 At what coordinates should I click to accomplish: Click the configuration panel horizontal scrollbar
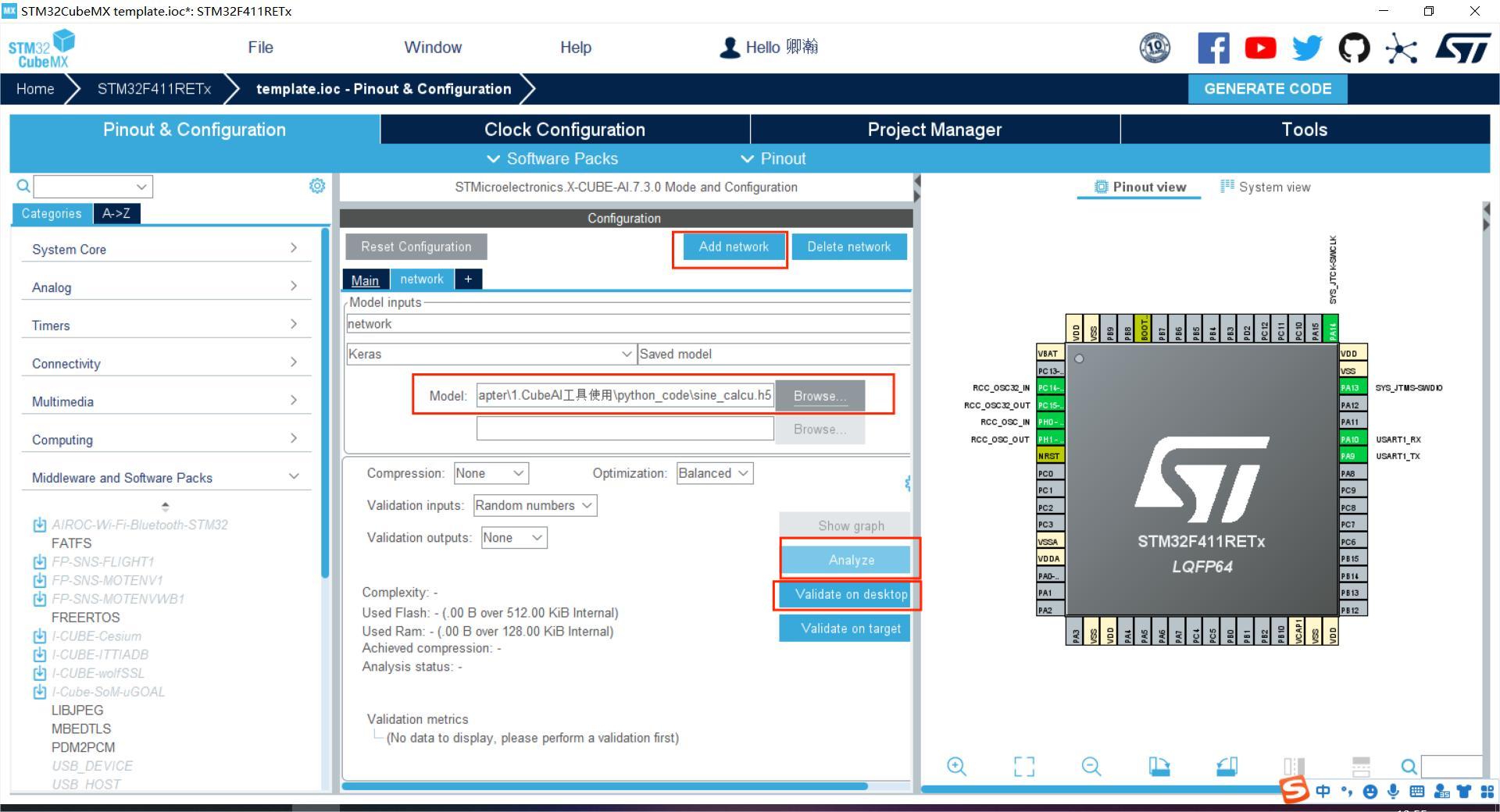click(x=604, y=786)
